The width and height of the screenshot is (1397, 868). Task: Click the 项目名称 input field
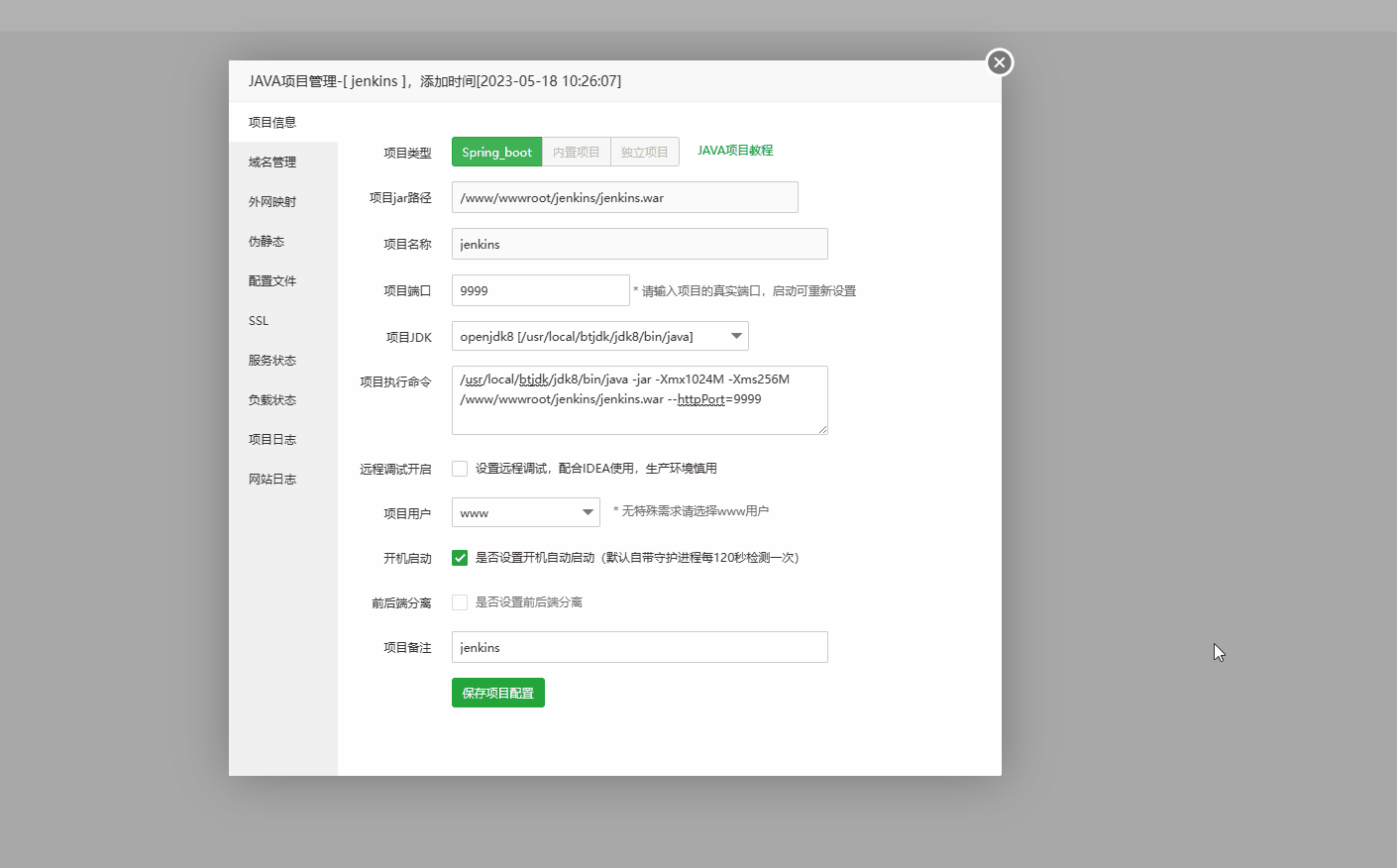[x=640, y=244]
